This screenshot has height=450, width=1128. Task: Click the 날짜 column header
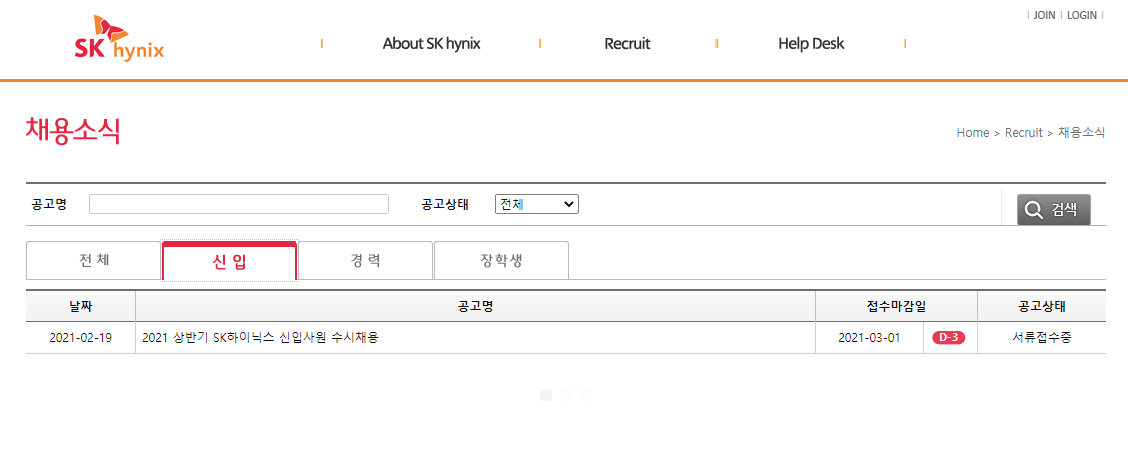point(81,306)
